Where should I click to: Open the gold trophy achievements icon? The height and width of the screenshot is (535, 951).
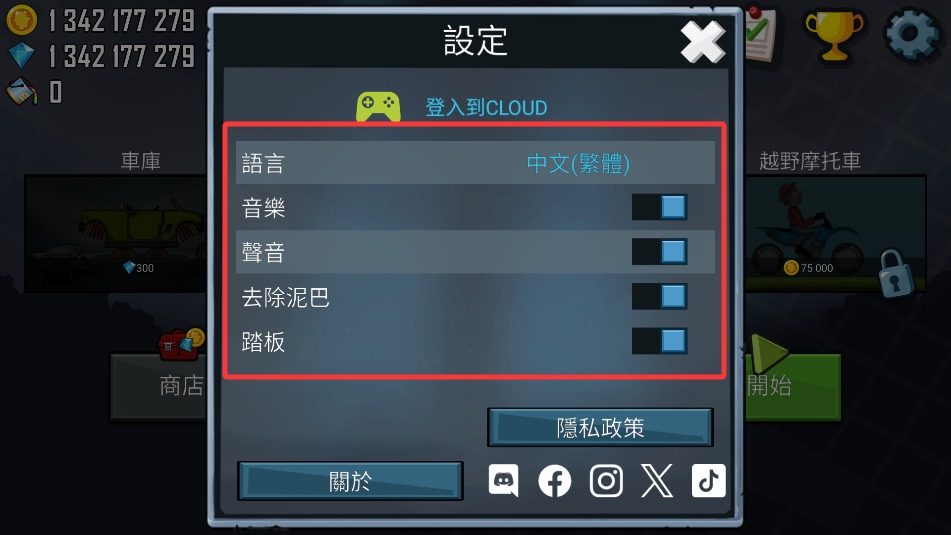[834, 35]
